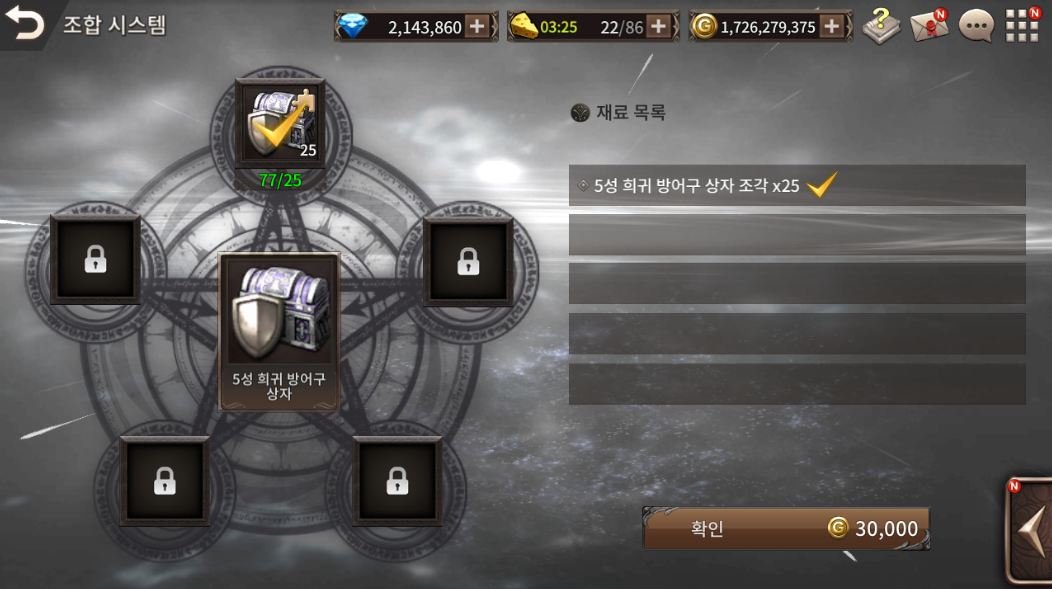Expand the side panel arrow tab
The height and width of the screenshot is (589, 1052).
[1029, 530]
